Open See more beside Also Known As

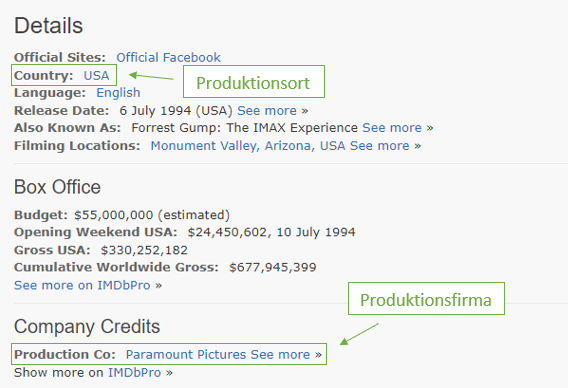pyautogui.click(x=397, y=128)
